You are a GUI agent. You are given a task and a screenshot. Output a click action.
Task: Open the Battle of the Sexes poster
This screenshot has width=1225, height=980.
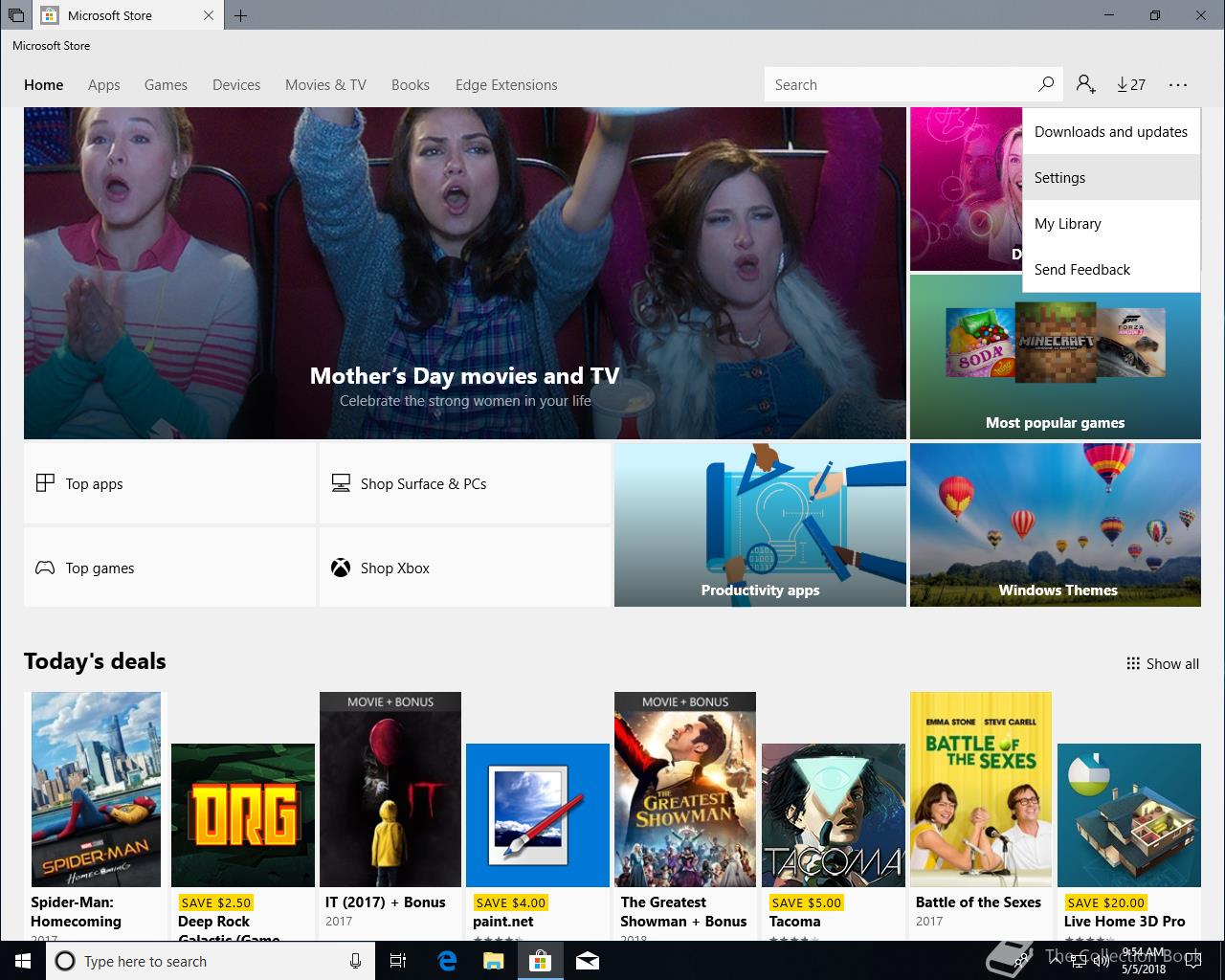(981, 790)
